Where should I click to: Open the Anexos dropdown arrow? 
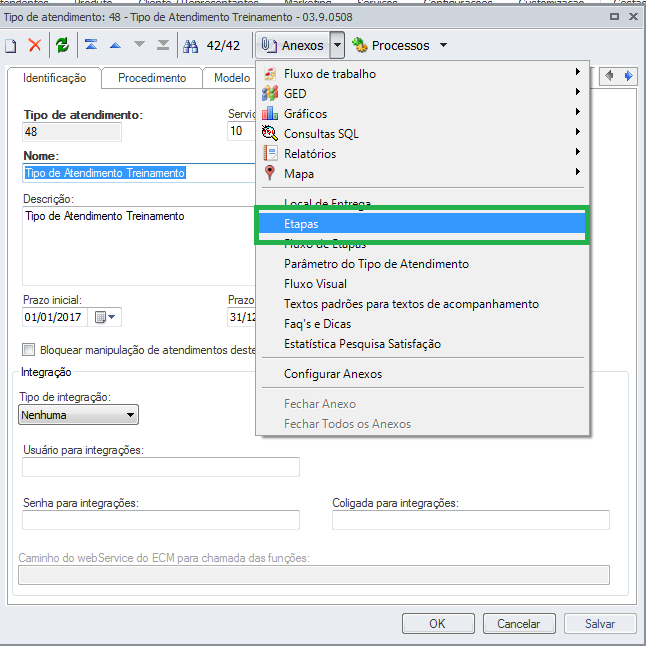pyautogui.click(x=337, y=45)
